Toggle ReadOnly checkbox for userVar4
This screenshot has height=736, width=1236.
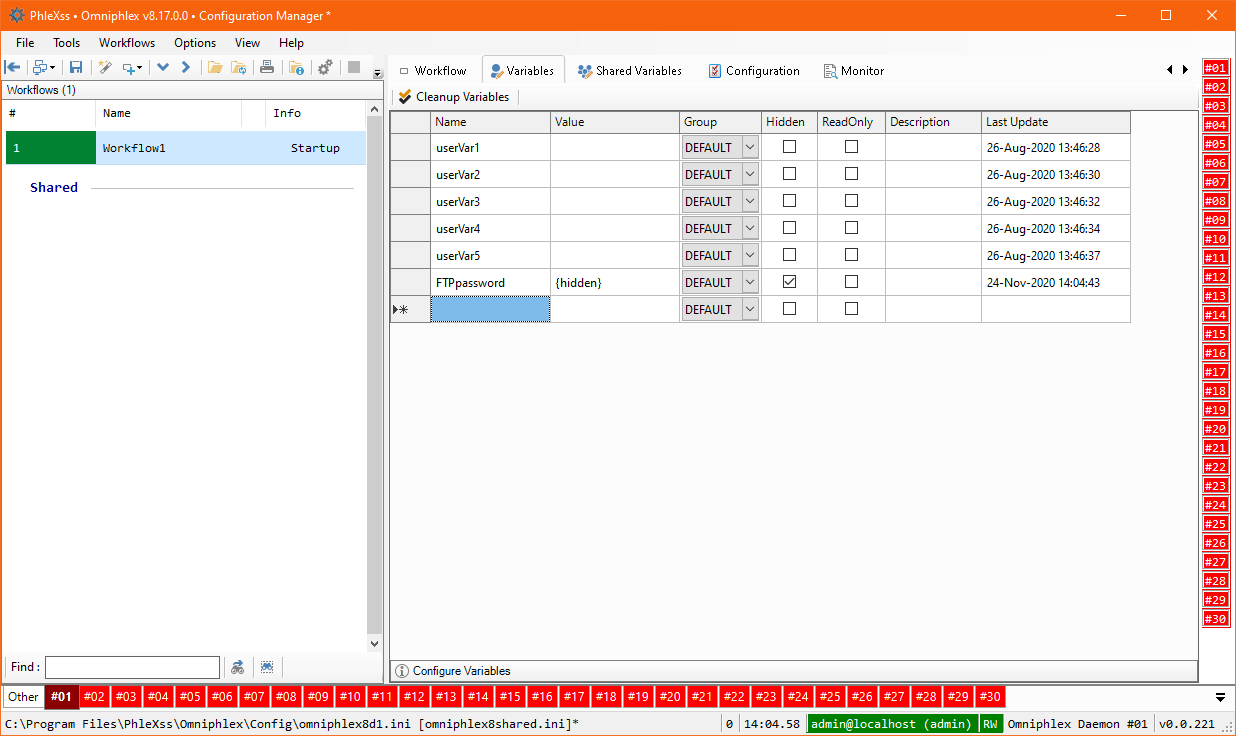(851, 228)
